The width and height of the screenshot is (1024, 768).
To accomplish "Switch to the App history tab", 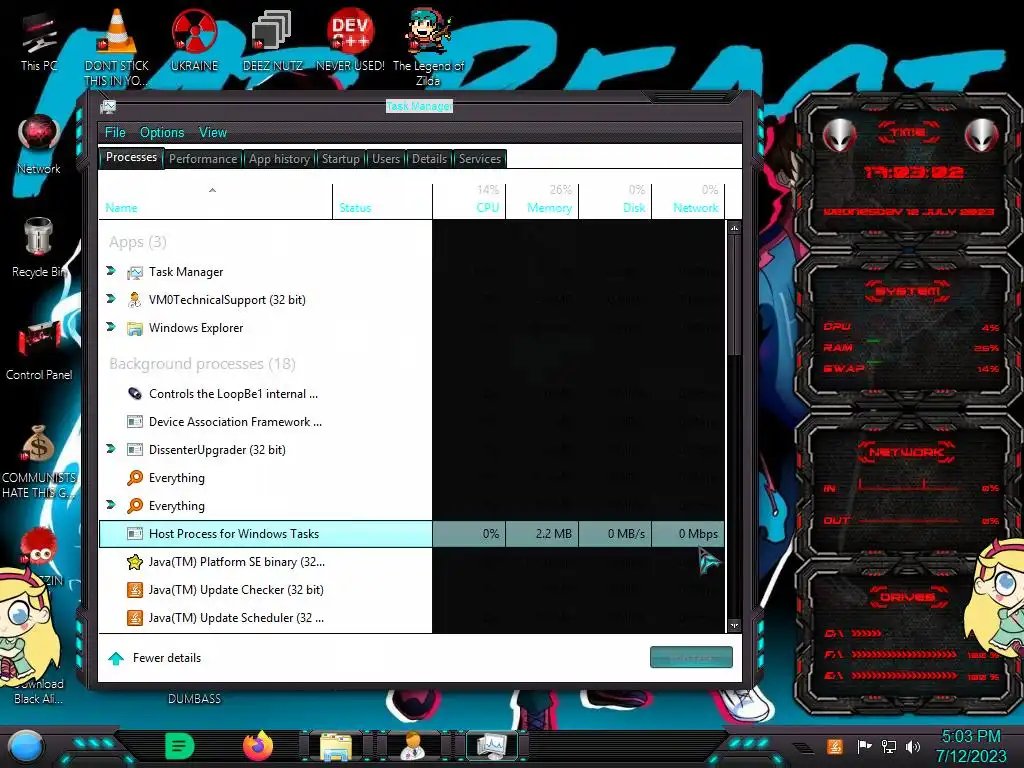I will click(280, 159).
